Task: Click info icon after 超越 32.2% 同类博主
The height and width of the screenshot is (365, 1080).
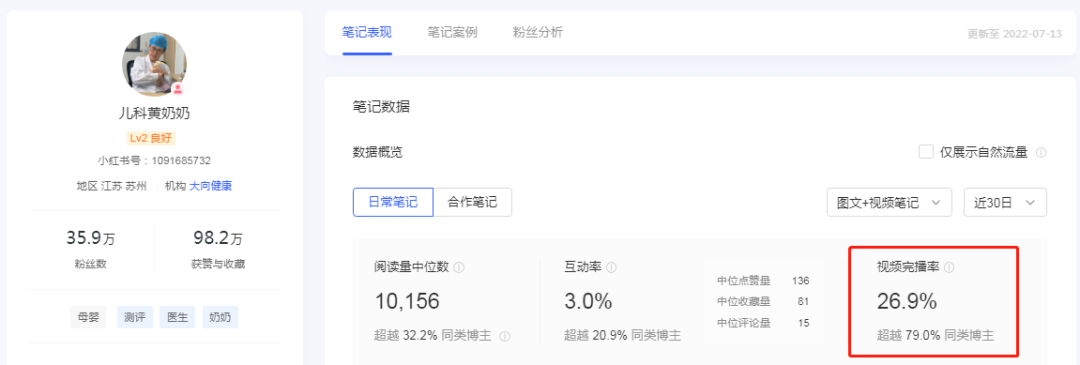Action: pyautogui.click(x=505, y=336)
